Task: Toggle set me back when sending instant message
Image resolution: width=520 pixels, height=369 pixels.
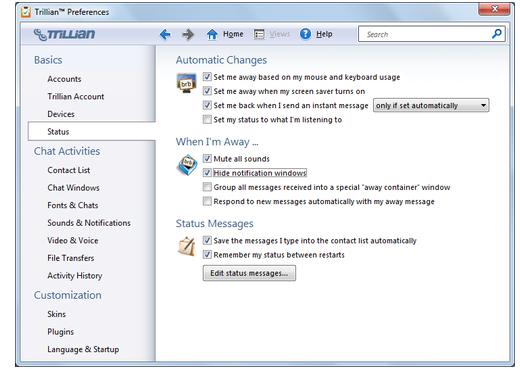Action: [207, 105]
